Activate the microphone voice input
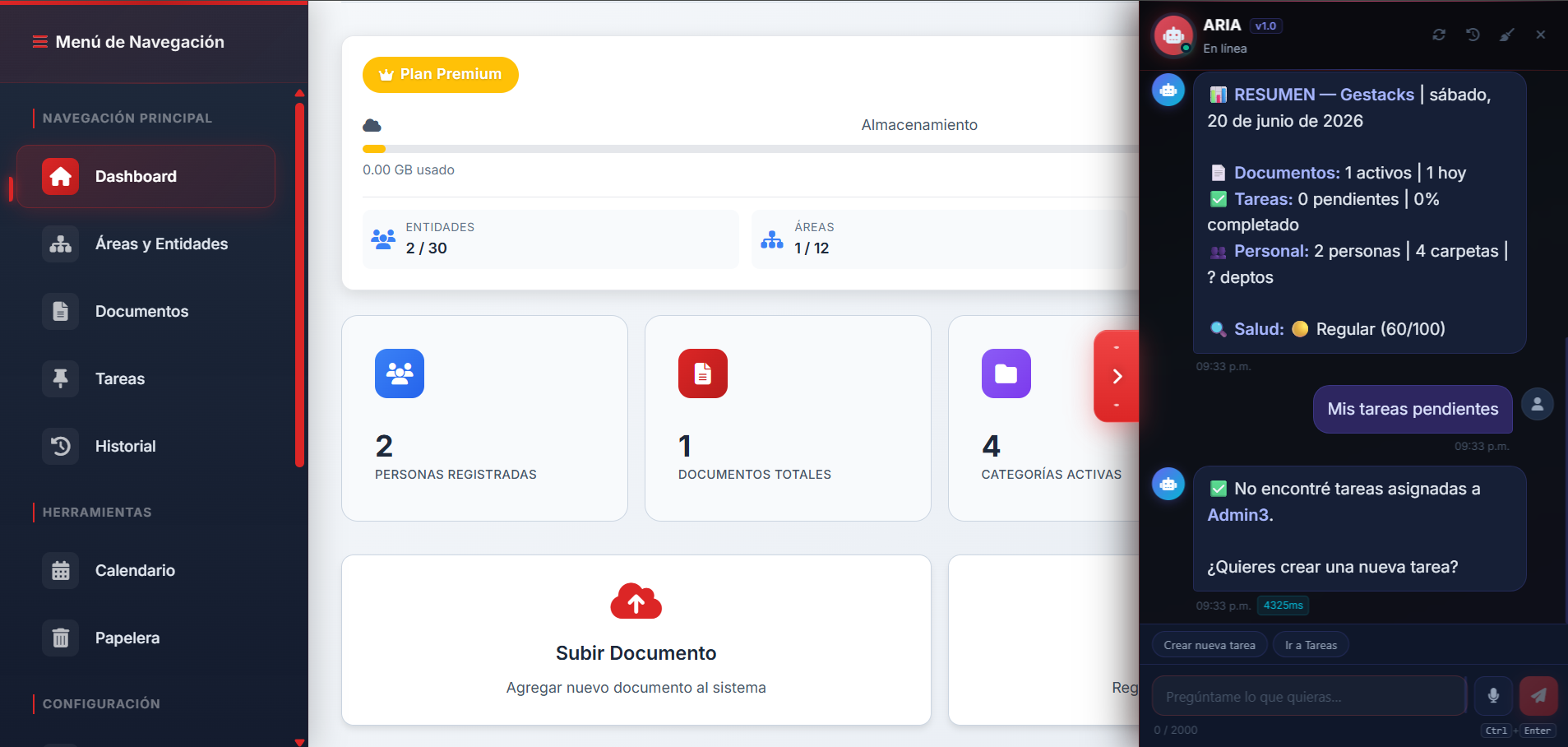The image size is (1568, 747). (x=1493, y=696)
